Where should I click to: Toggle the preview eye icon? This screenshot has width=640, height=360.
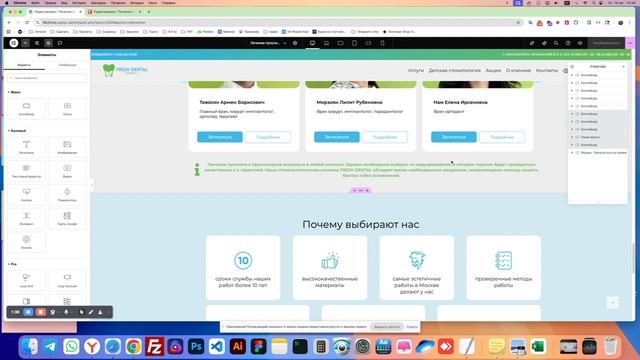(580, 43)
